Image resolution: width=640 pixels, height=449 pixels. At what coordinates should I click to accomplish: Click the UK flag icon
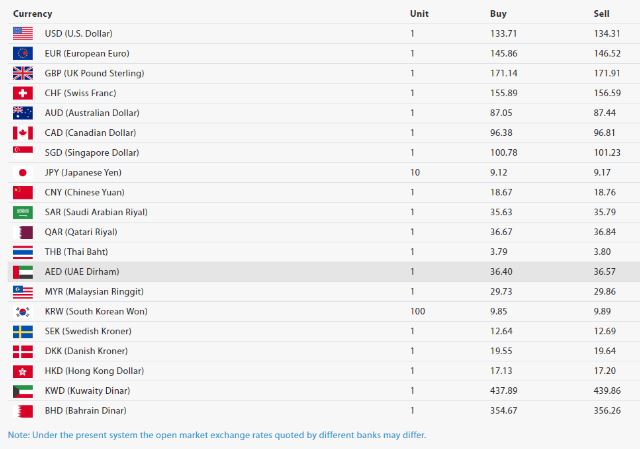coord(23,73)
